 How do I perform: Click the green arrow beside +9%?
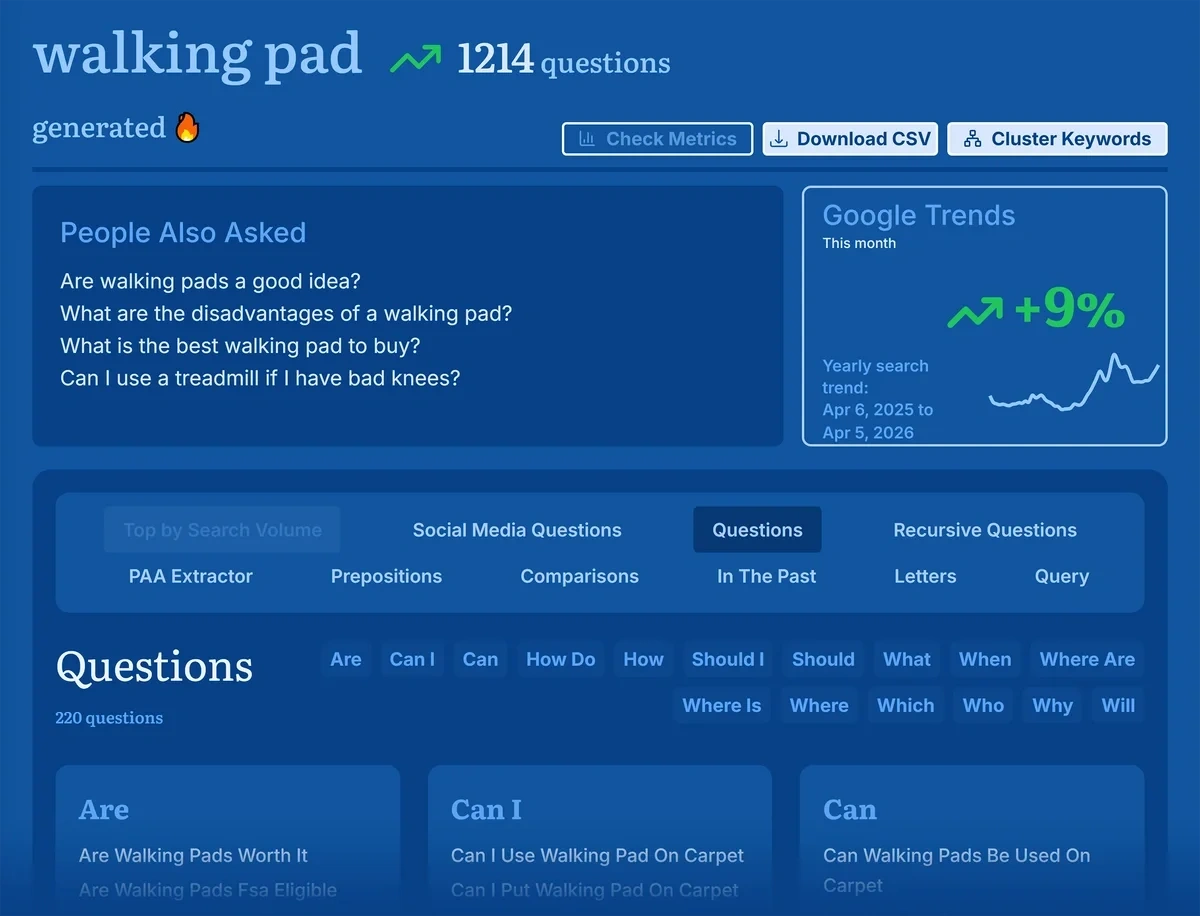coord(975,313)
